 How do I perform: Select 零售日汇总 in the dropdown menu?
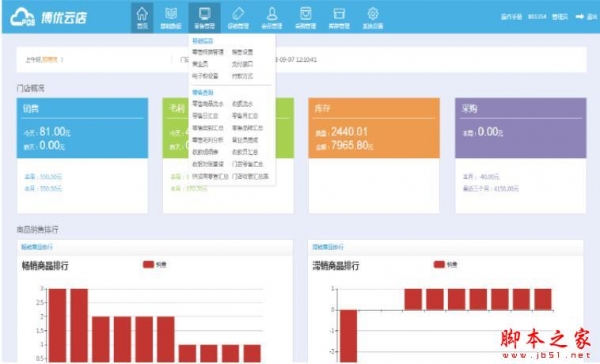click(x=205, y=116)
